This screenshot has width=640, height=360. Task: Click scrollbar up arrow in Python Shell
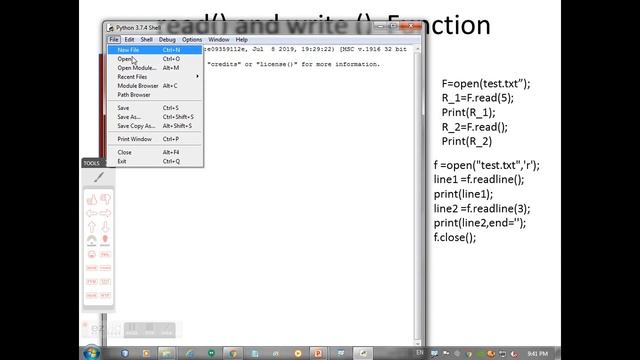417,49
